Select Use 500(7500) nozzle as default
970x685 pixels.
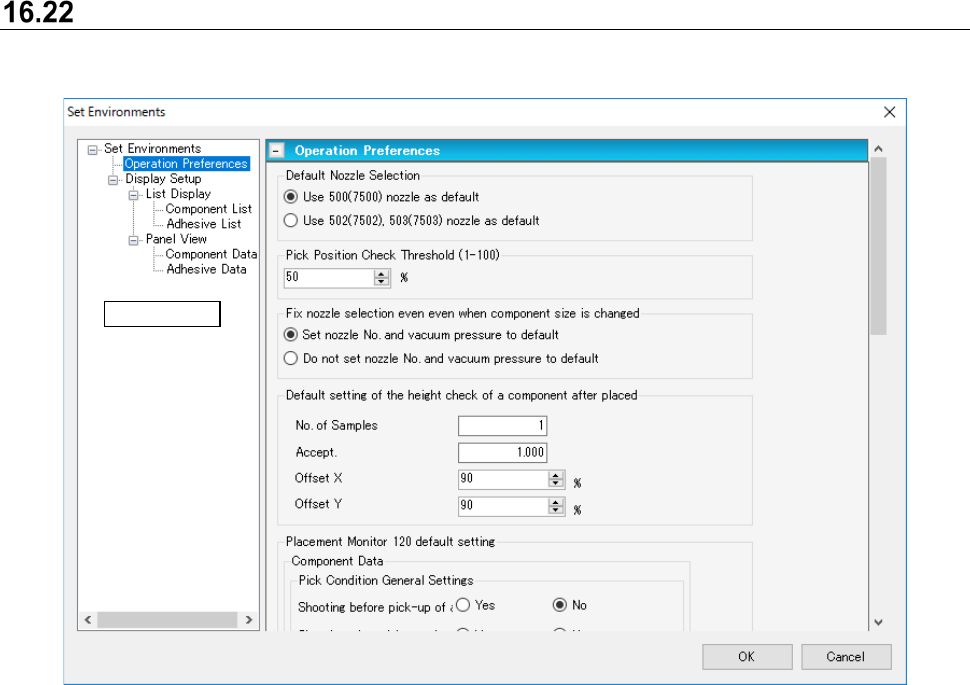click(291, 197)
